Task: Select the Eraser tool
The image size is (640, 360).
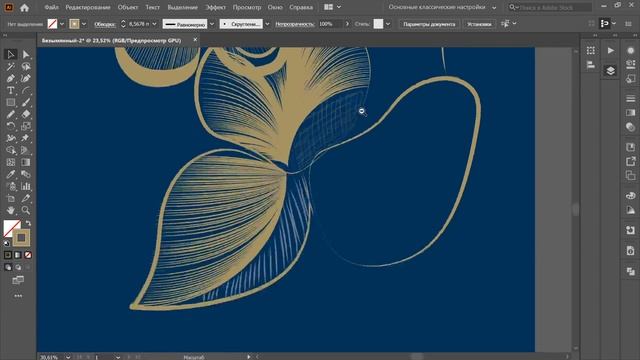Action: [26, 114]
